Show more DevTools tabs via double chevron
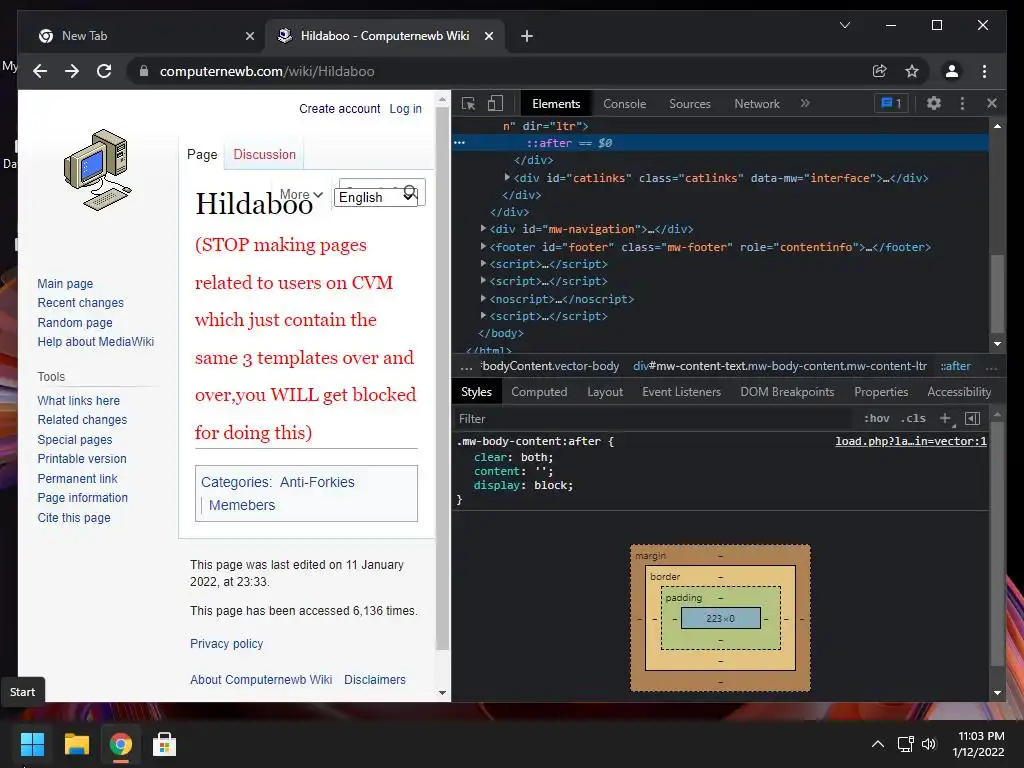 tap(805, 103)
